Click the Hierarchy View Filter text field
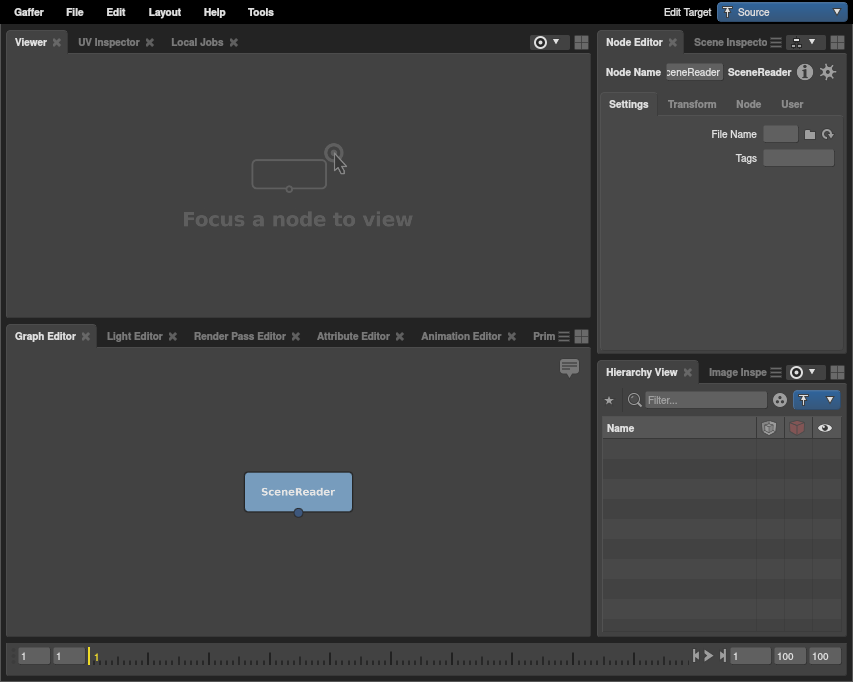Image resolution: width=853 pixels, height=682 pixels. pos(706,400)
